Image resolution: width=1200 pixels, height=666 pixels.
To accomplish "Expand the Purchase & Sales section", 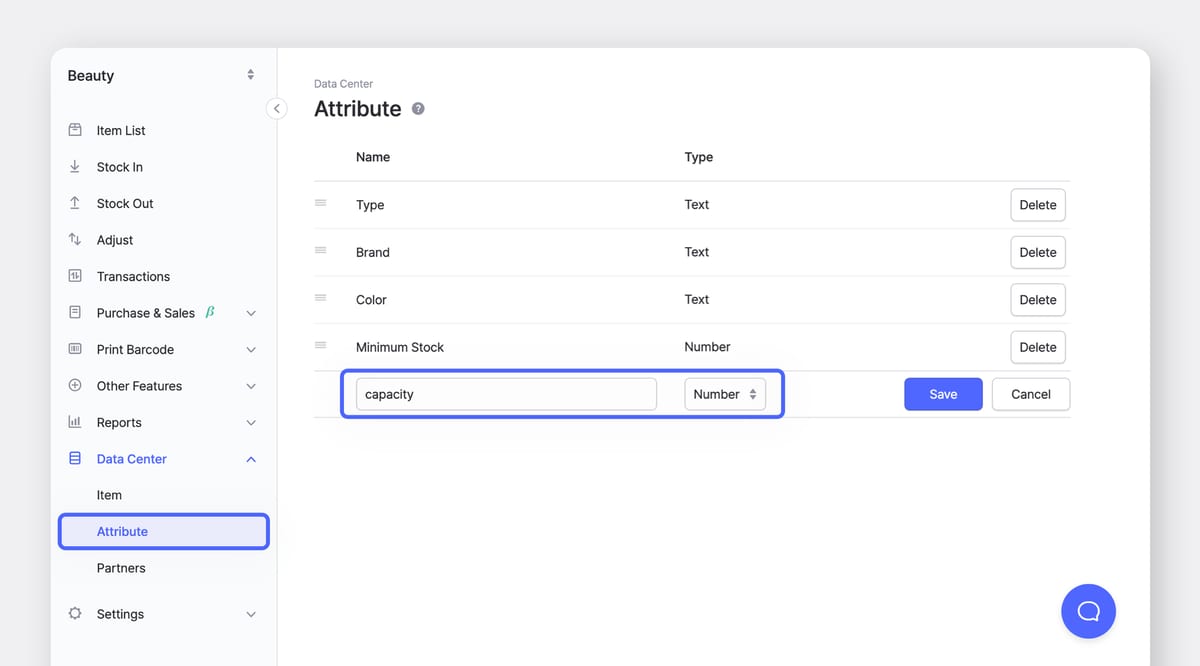I will pos(251,312).
